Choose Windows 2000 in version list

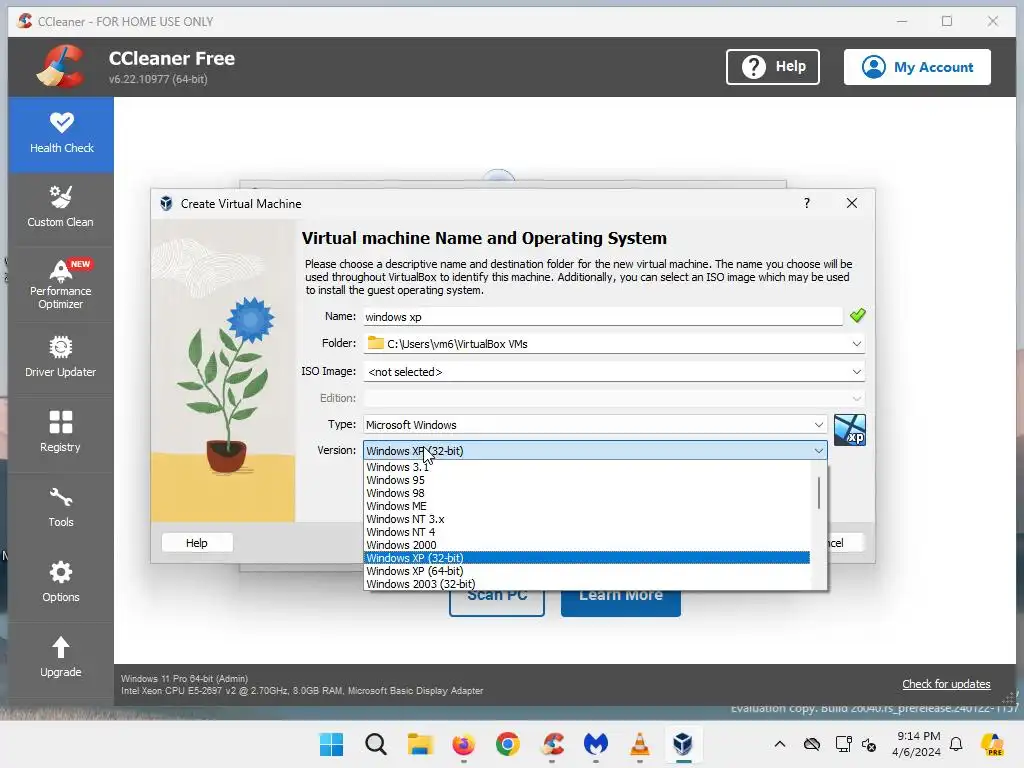point(586,545)
